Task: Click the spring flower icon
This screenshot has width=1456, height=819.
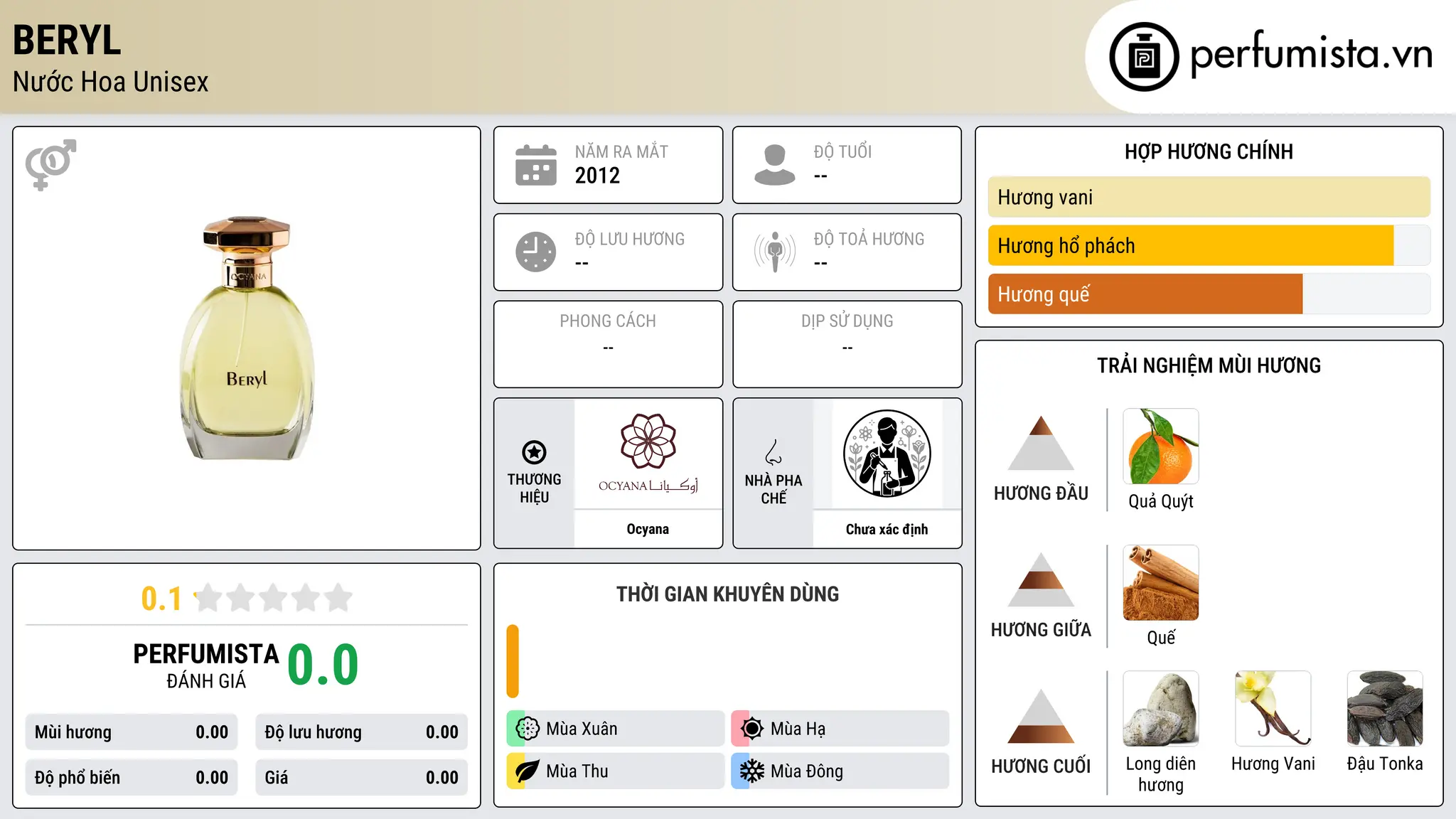Action: [x=528, y=729]
